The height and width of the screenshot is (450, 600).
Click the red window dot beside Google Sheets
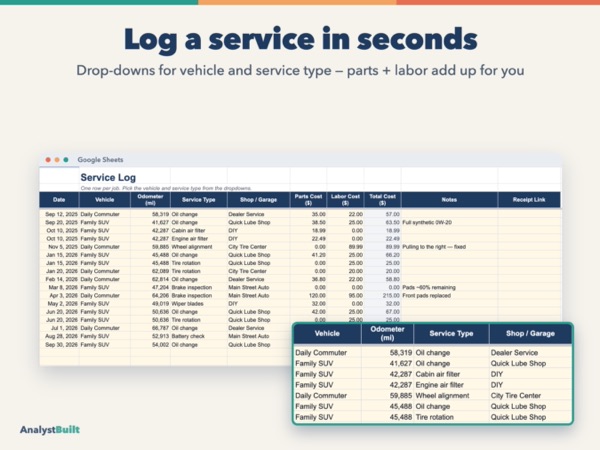coord(48,160)
